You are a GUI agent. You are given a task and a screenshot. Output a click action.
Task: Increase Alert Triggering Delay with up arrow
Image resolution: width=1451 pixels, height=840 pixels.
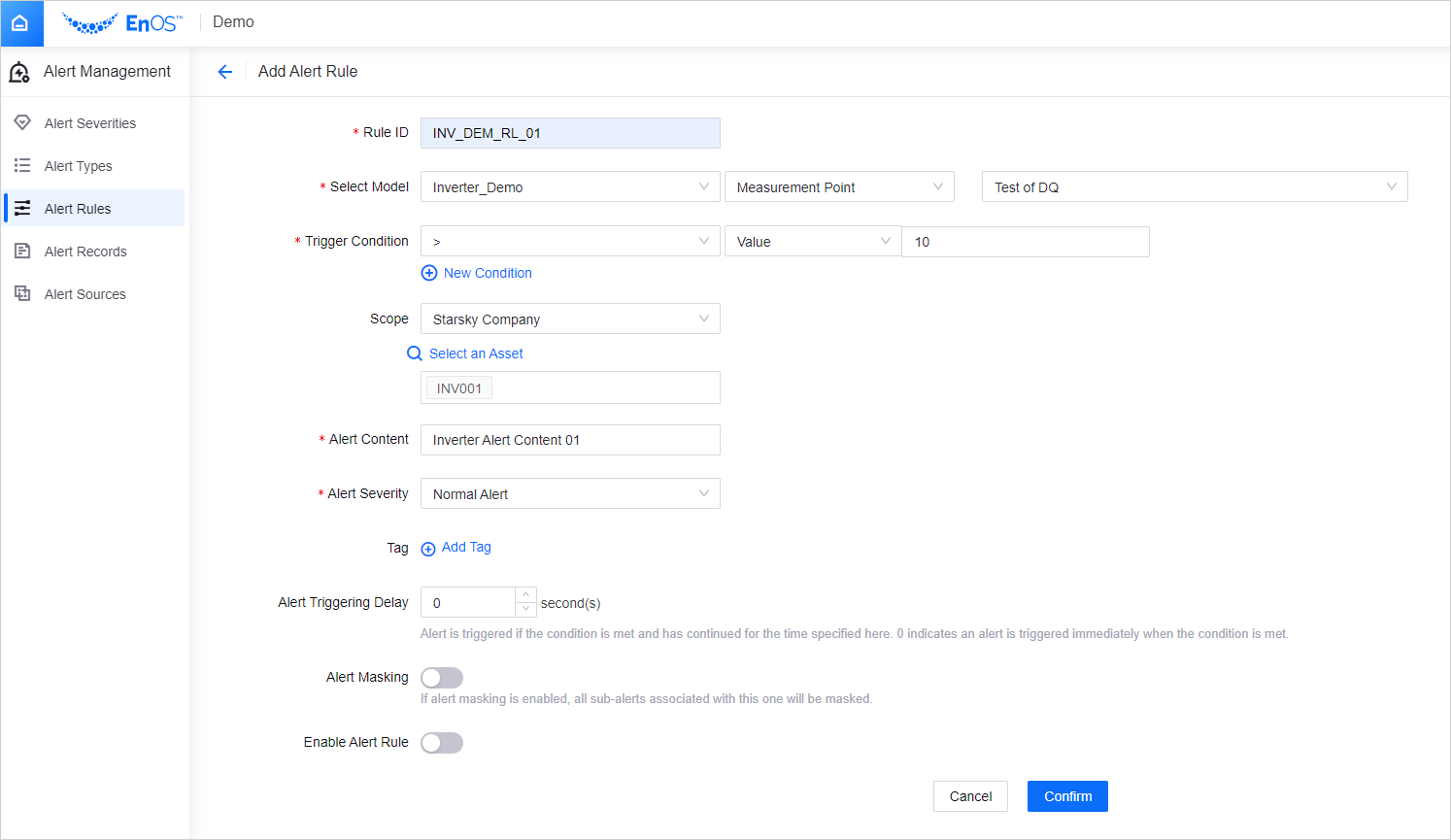click(525, 594)
